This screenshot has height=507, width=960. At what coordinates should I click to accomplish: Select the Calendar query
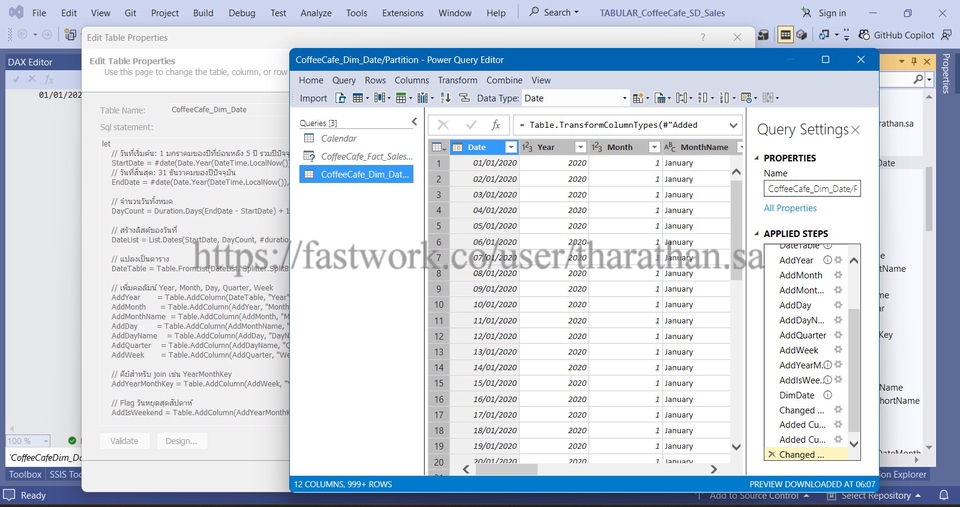[x=338, y=138]
